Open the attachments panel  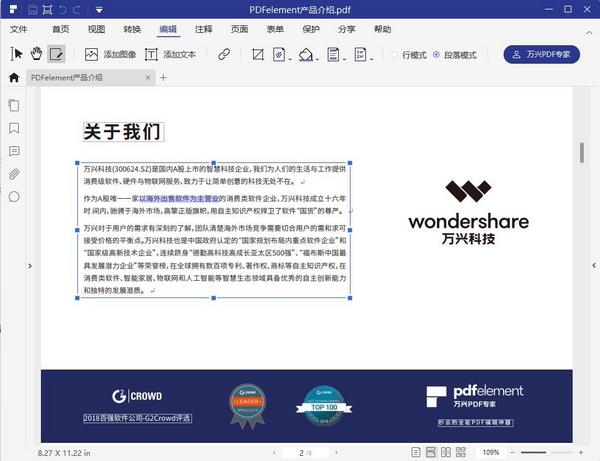(14, 174)
